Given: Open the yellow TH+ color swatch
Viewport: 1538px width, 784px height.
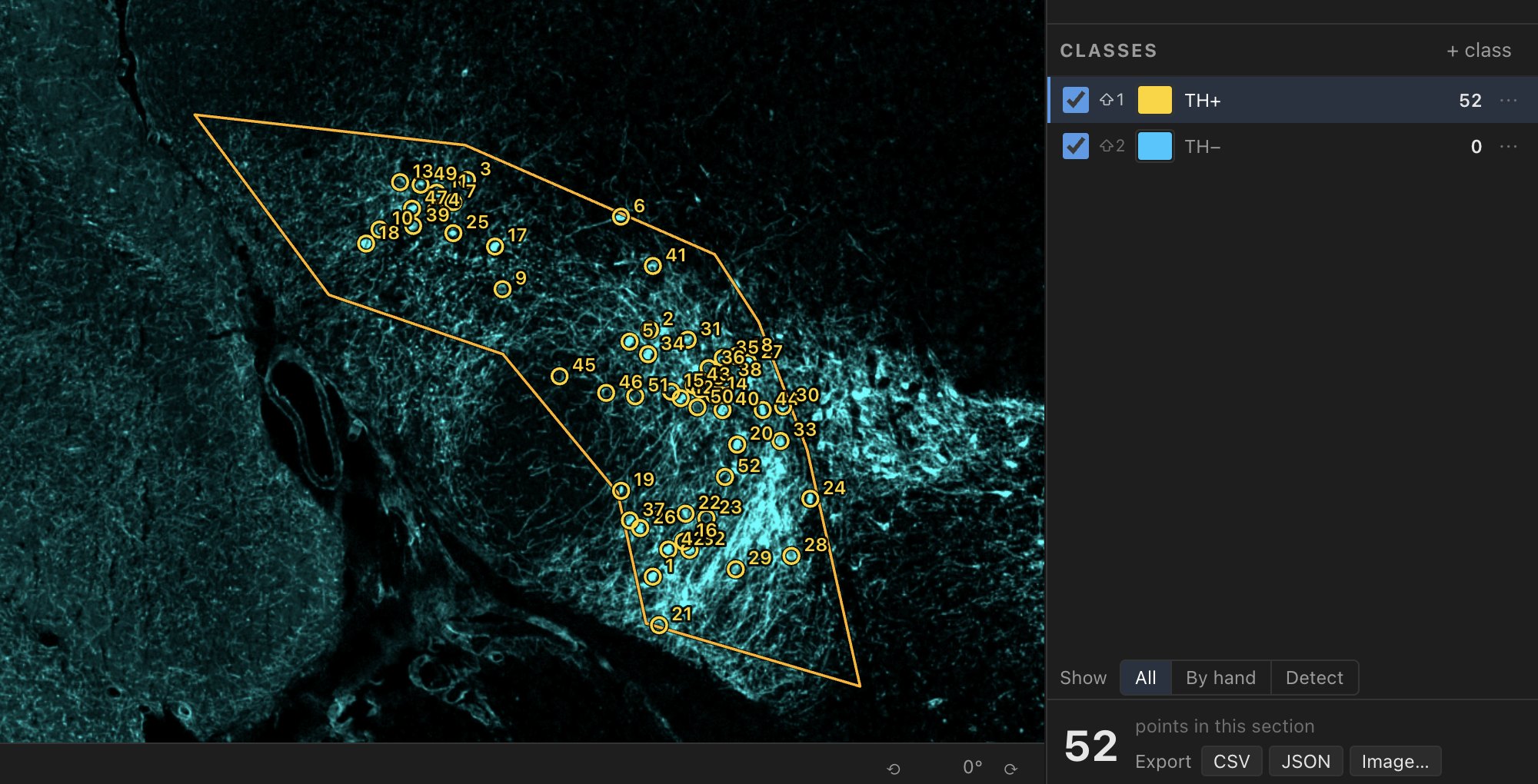Looking at the screenshot, I should (1154, 100).
